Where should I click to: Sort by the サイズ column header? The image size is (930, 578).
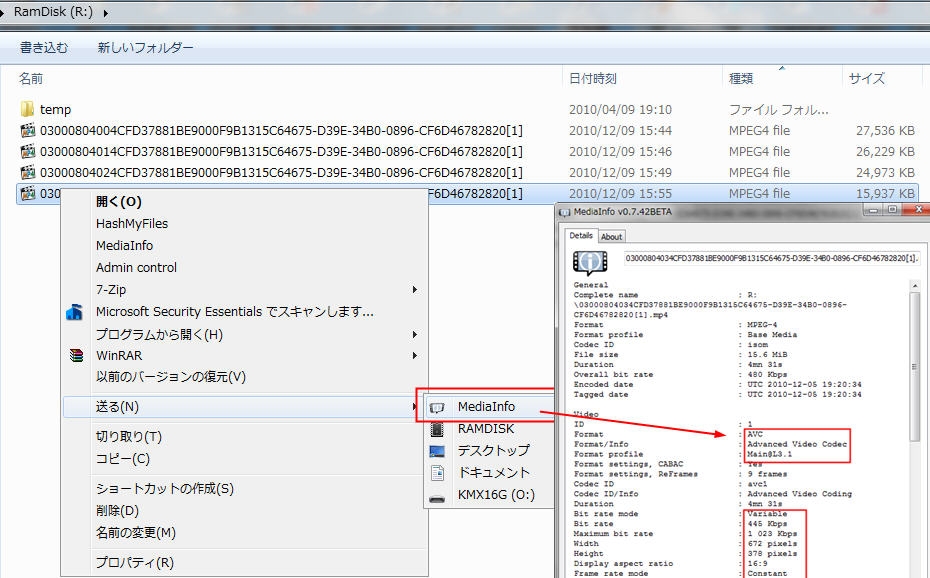point(867,78)
